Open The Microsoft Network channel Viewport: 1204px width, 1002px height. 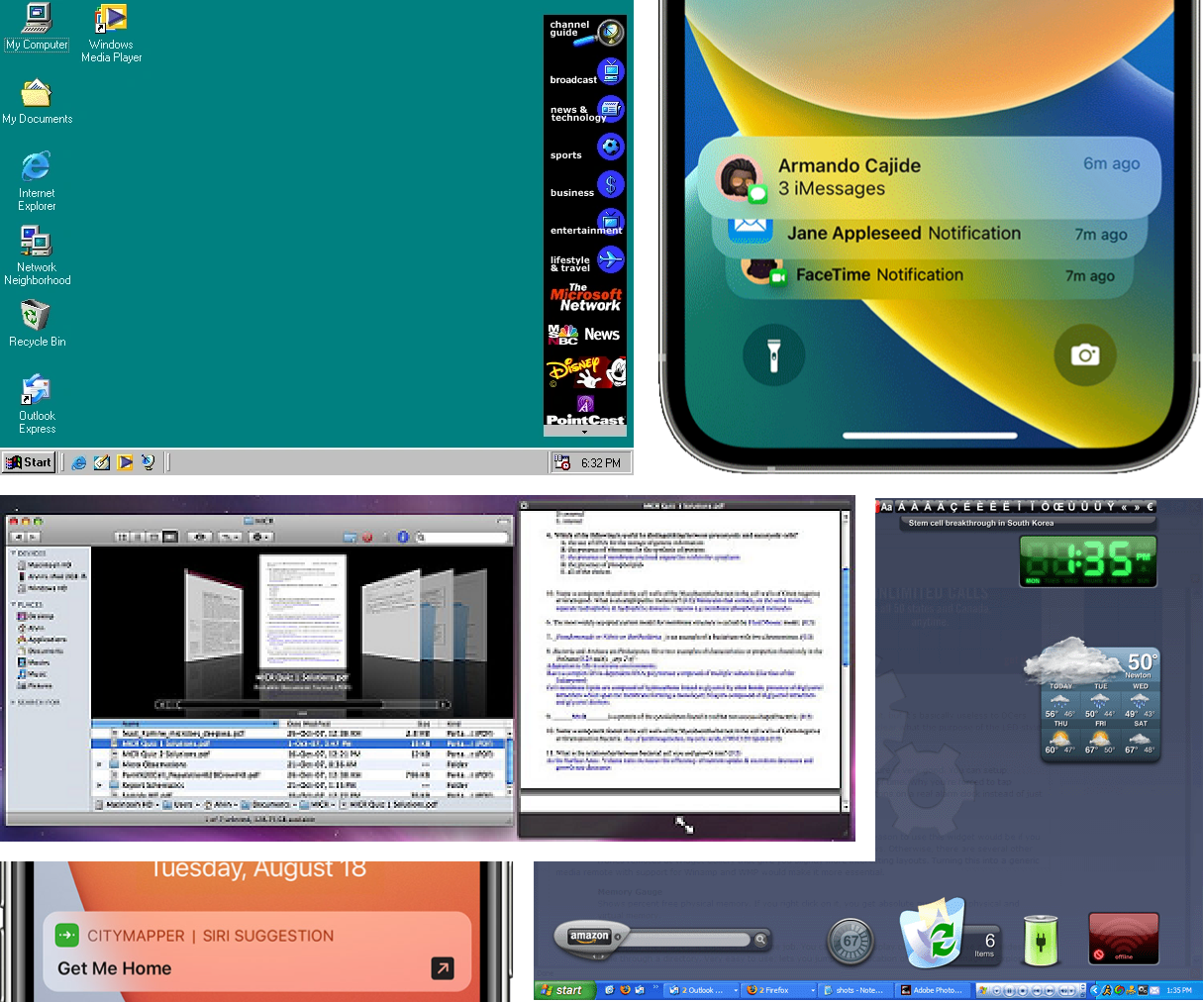coord(586,298)
